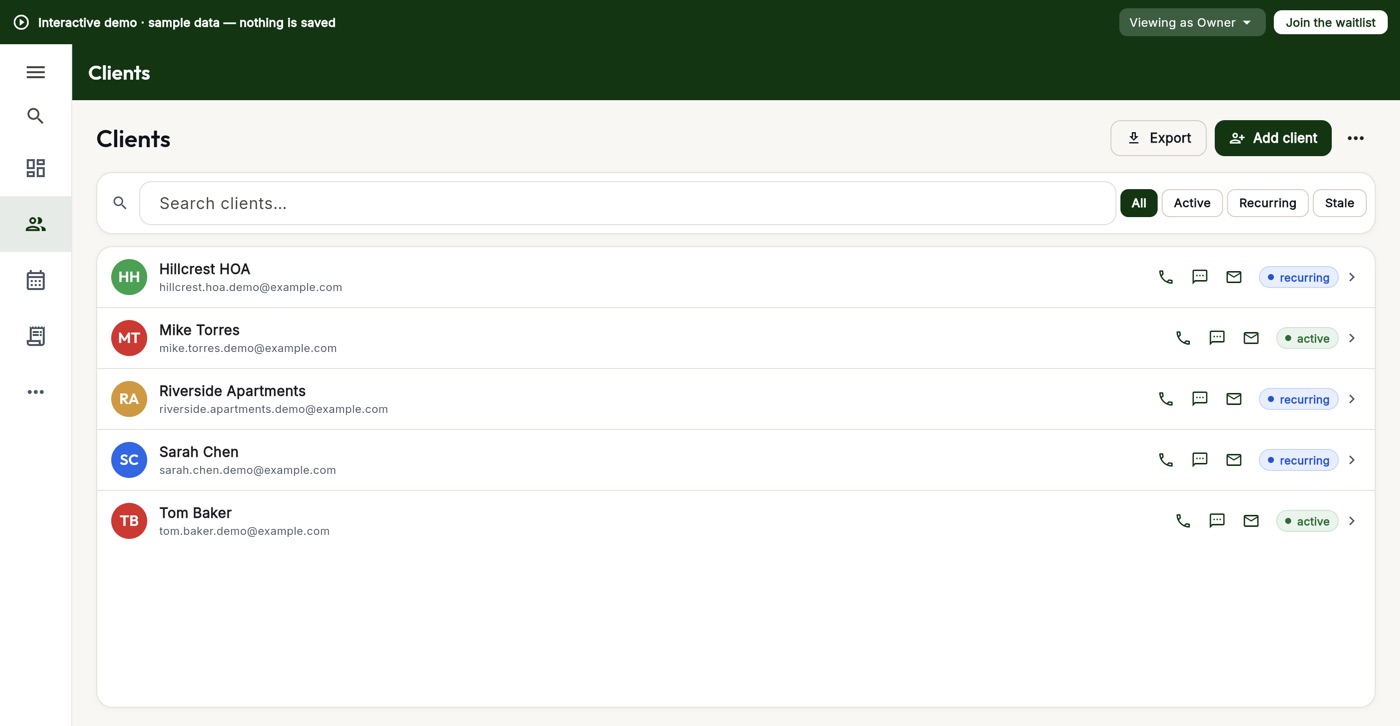1400x726 pixels.
Task: Expand Sarah Chen row chevron
Action: pyautogui.click(x=1352, y=460)
